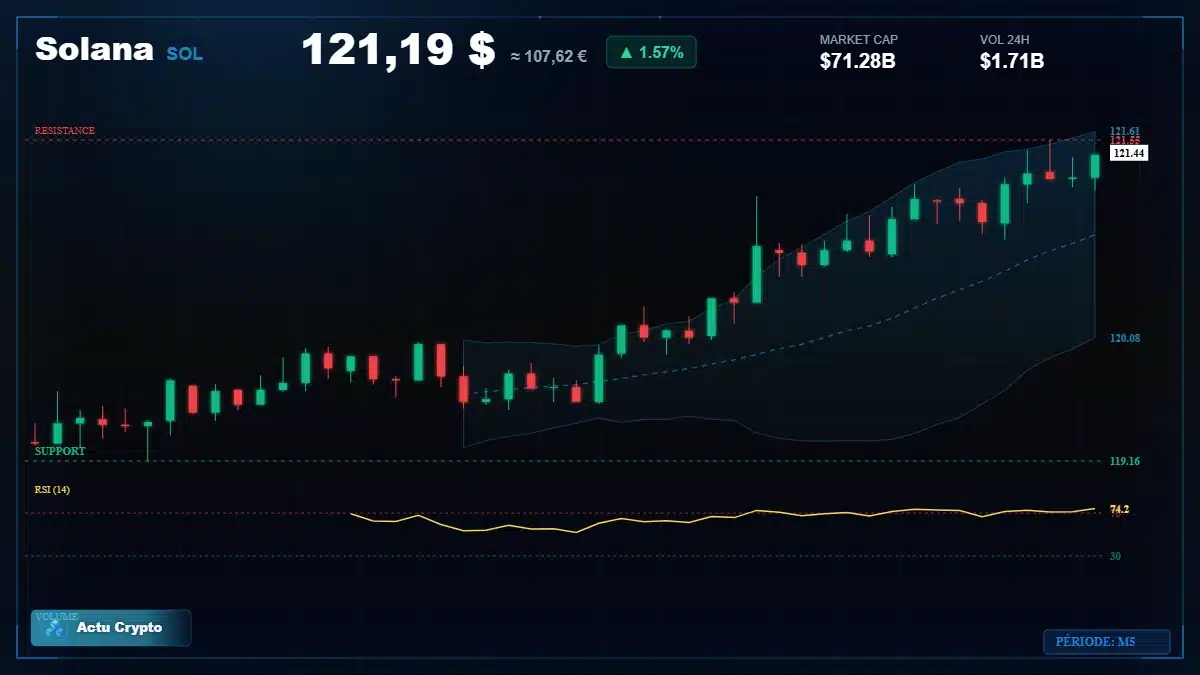Click the Actu Crypto label text
Screen dimensions: 1200x675
click(119, 628)
